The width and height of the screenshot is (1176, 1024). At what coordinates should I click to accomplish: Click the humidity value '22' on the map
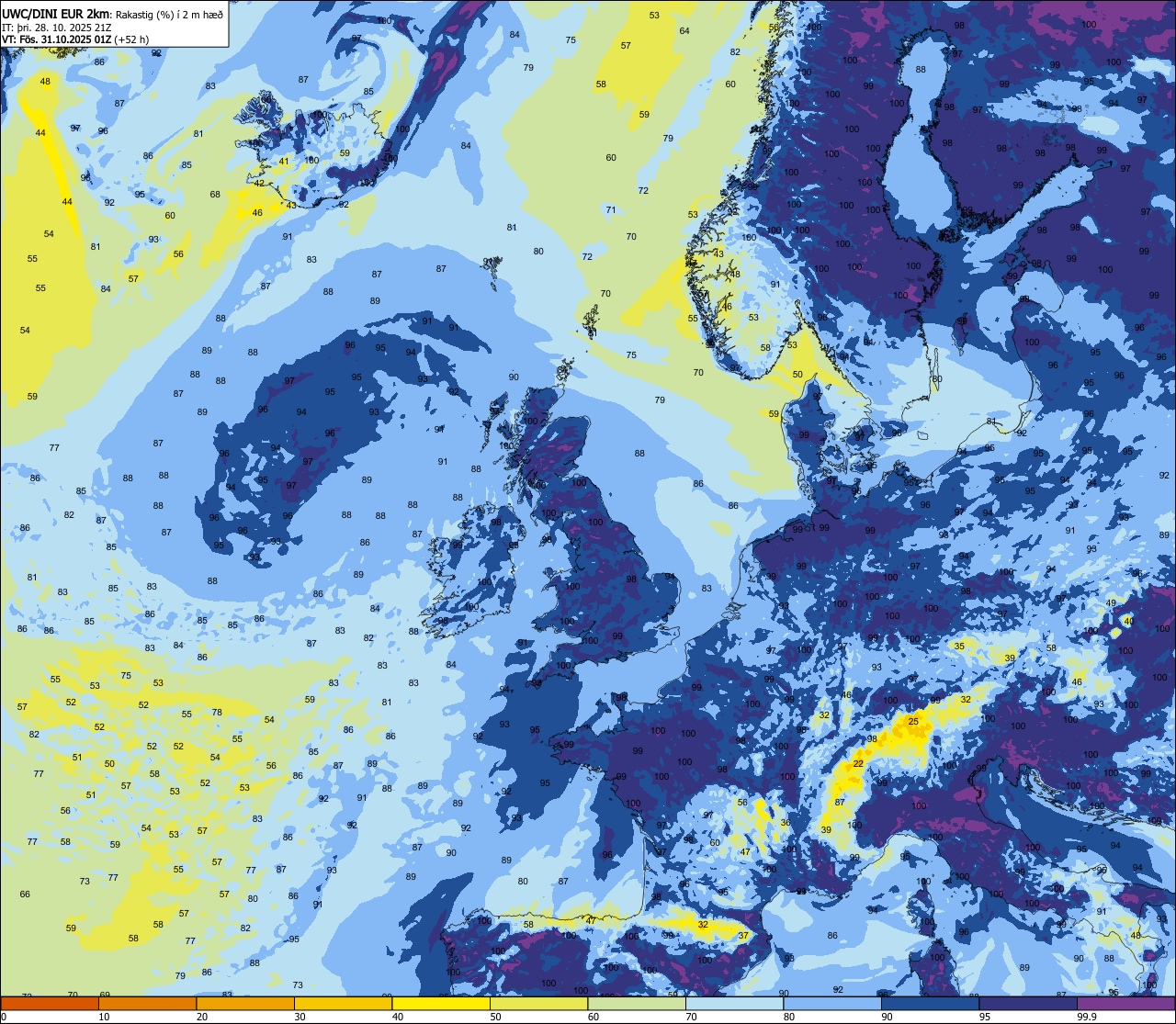pyautogui.click(x=858, y=764)
